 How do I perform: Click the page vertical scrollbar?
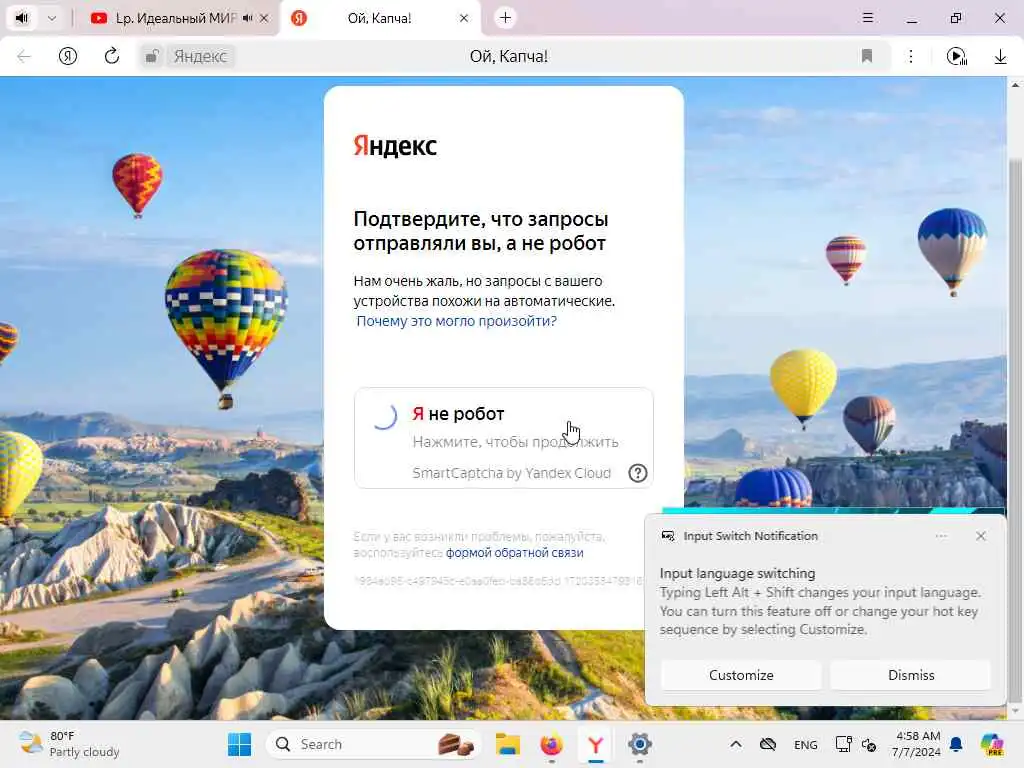(x=1015, y=431)
